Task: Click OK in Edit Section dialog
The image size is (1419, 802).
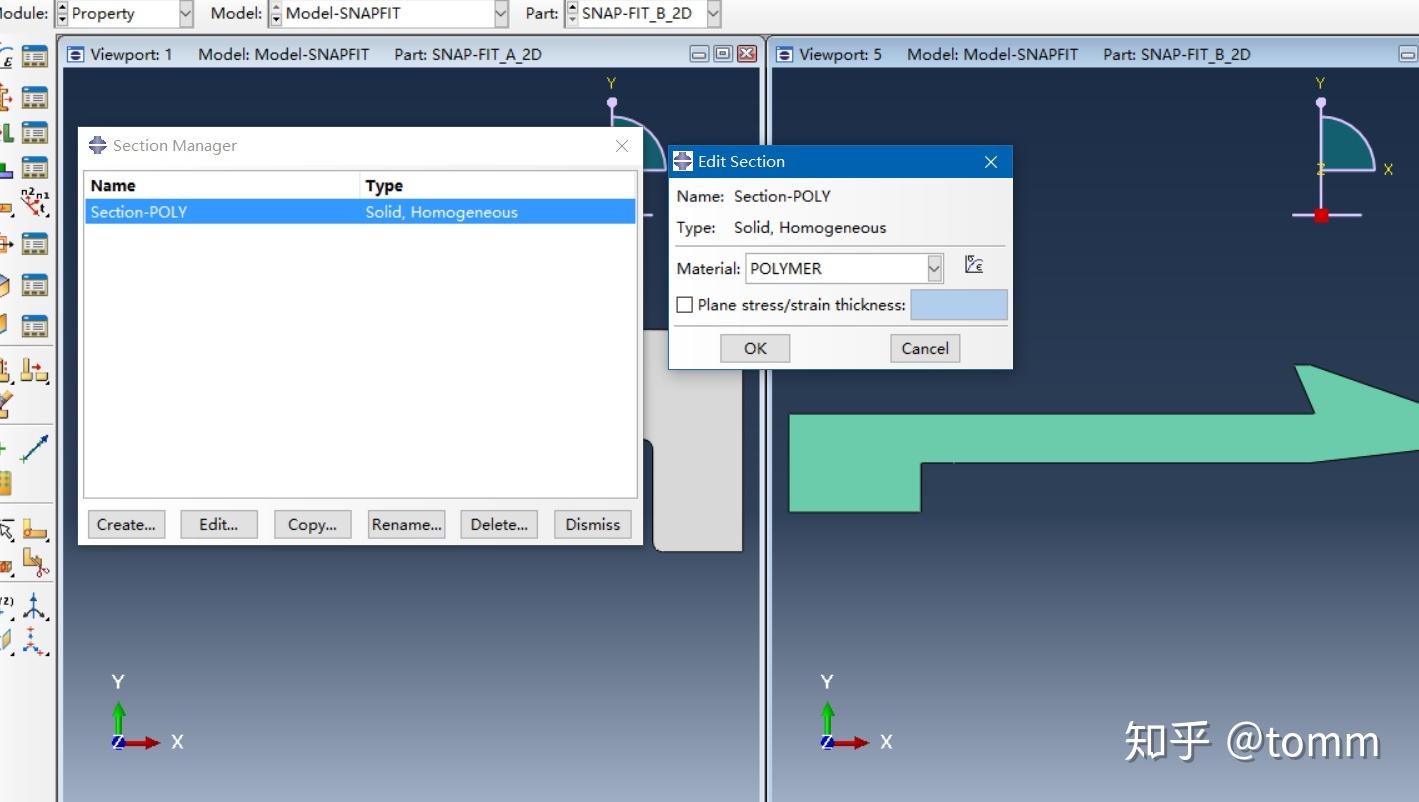Action: point(755,348)
